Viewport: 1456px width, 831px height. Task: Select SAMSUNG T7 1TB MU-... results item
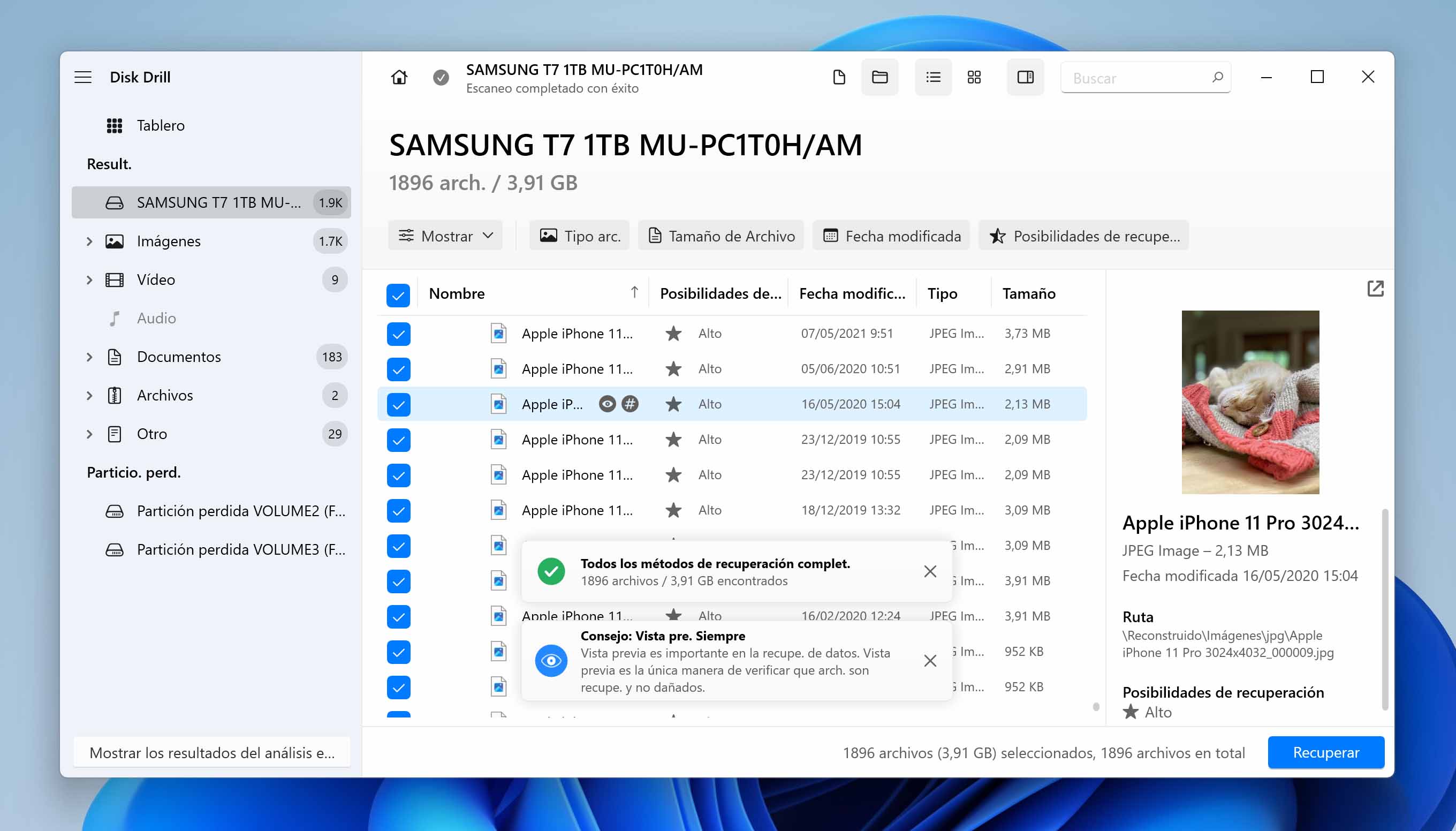click(x=211, y=202)
